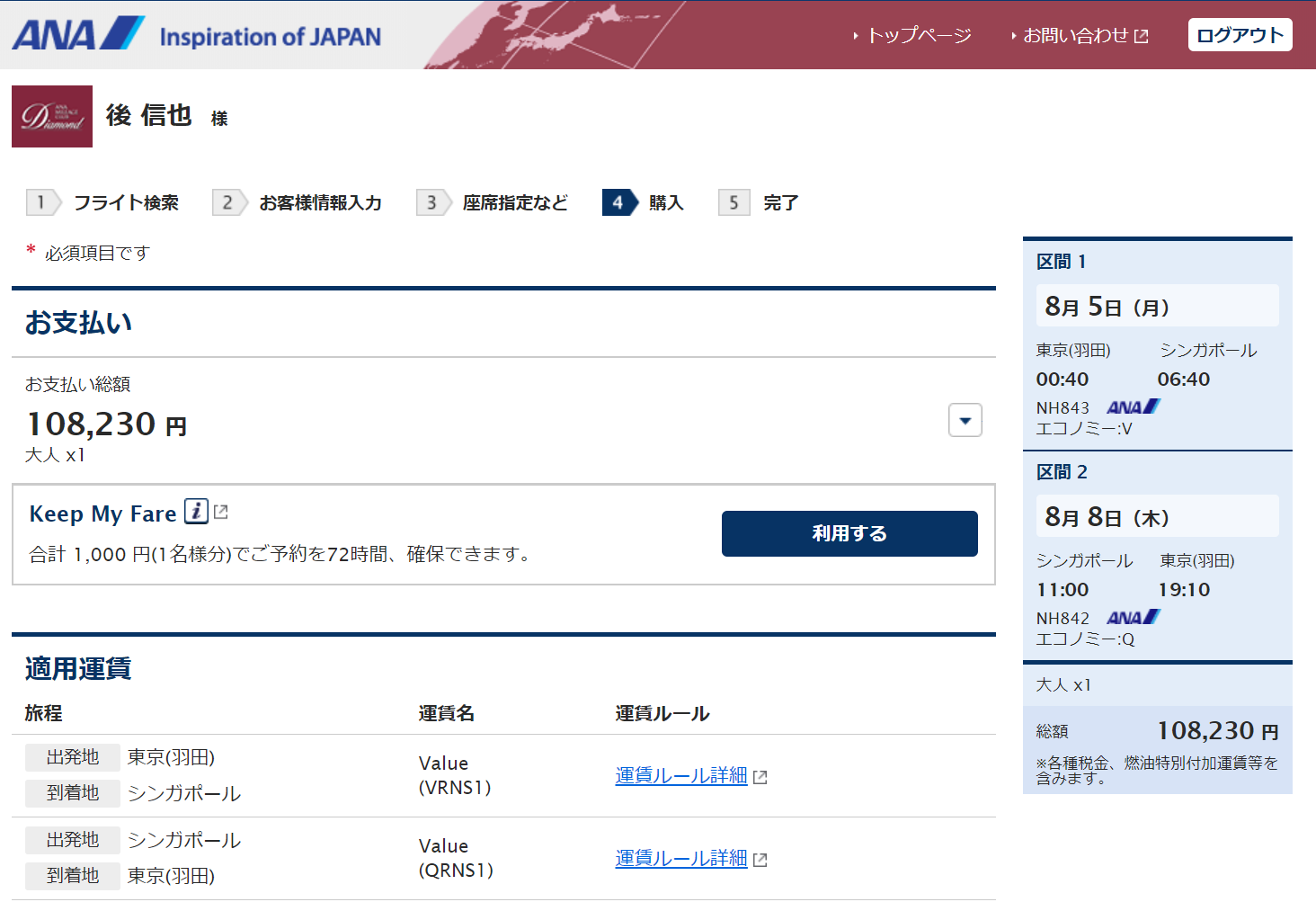Image resolution: width=1316 pixels, height=902 pixels.
Task: Select step 3 座席指定など
Action: click(493, 202)
